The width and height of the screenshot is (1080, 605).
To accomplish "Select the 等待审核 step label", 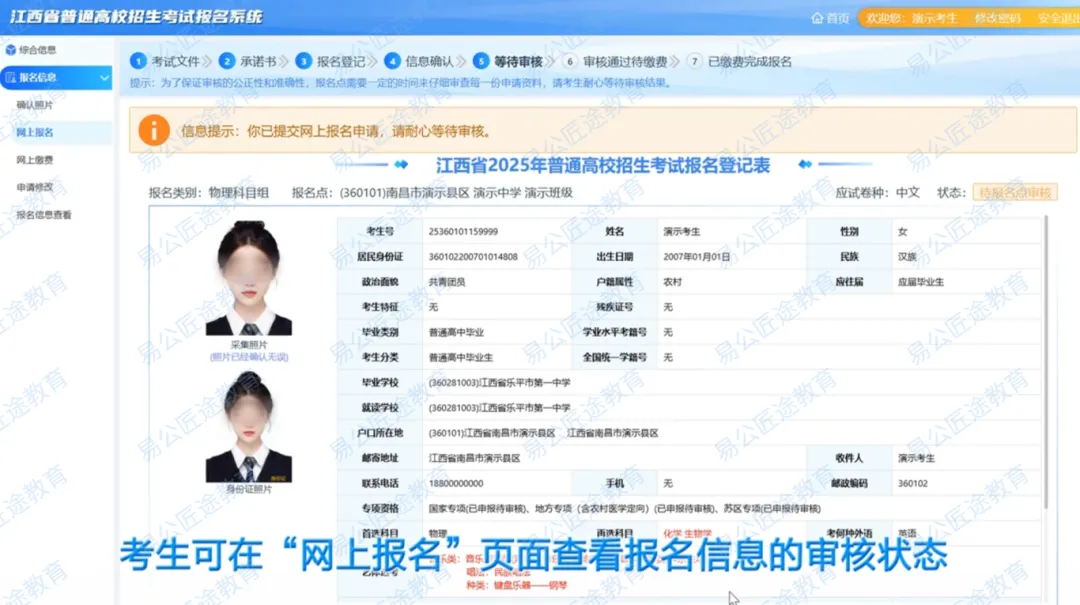I will point(519,61).
